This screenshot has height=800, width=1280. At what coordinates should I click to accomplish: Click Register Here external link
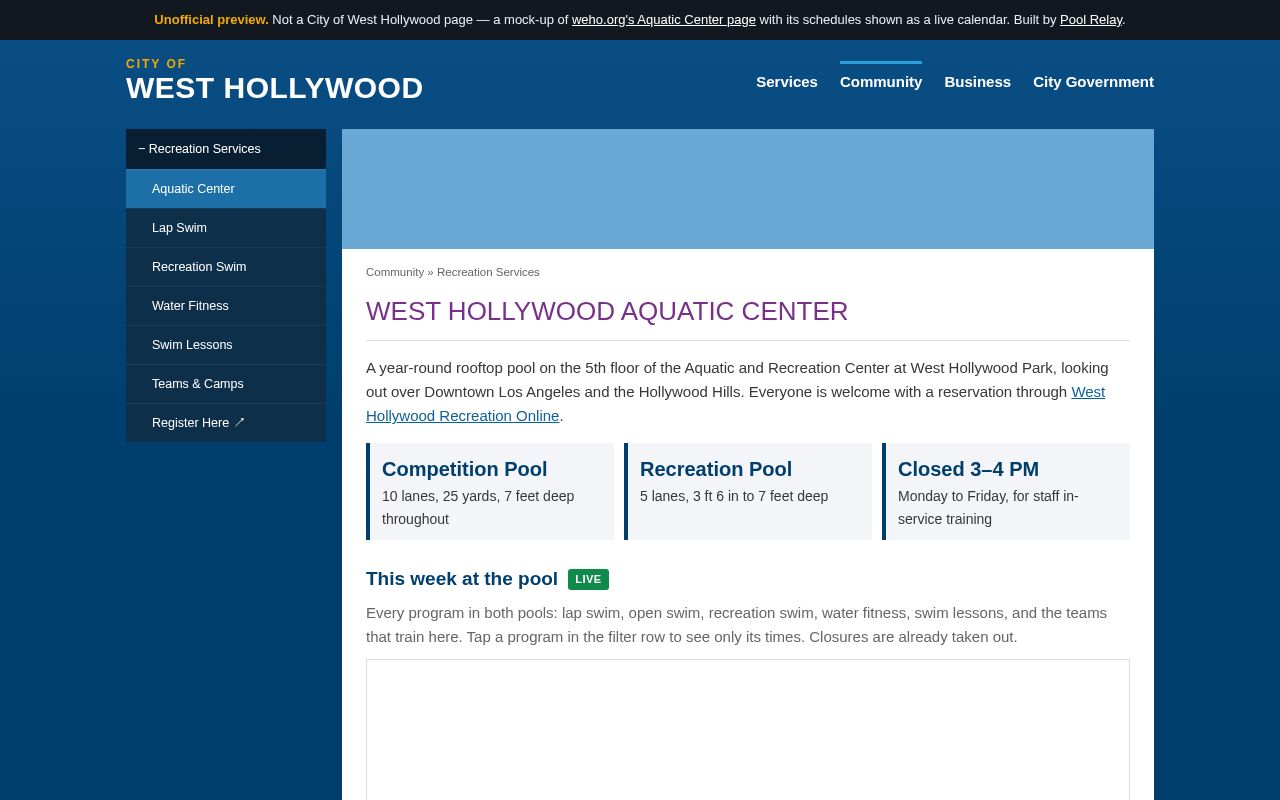(226, 423)
